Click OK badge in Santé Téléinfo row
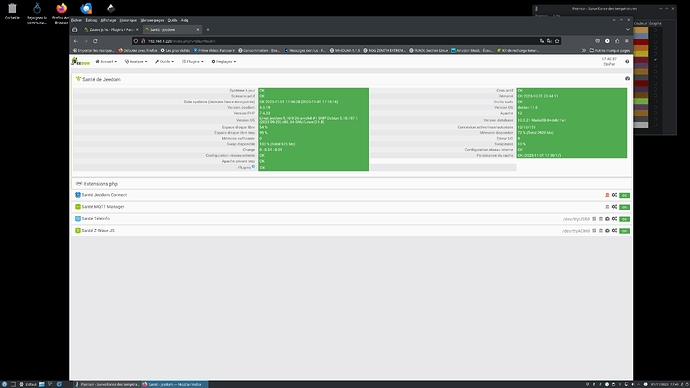 (624, 219)
